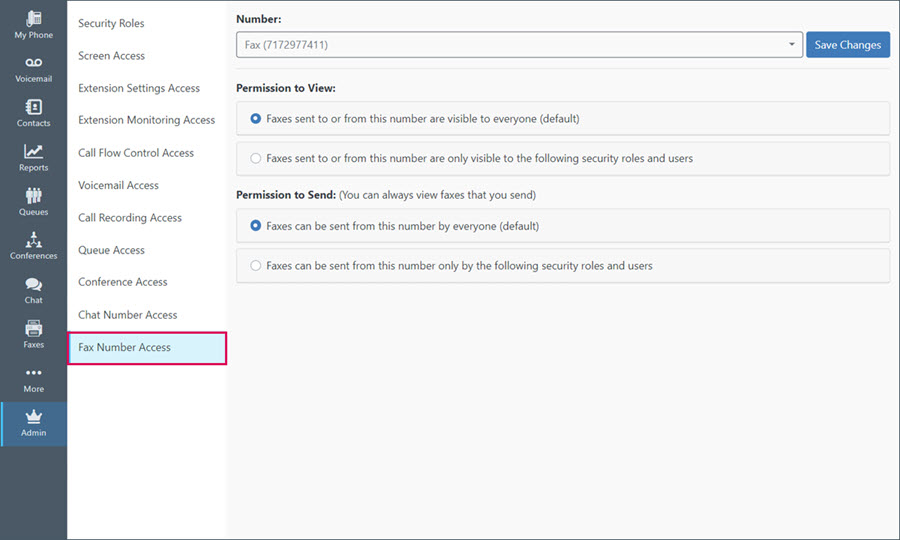900x540 pixels.
Task: Select the Admin crown icon
Action: pyautogui.click(x=33, y=417)
